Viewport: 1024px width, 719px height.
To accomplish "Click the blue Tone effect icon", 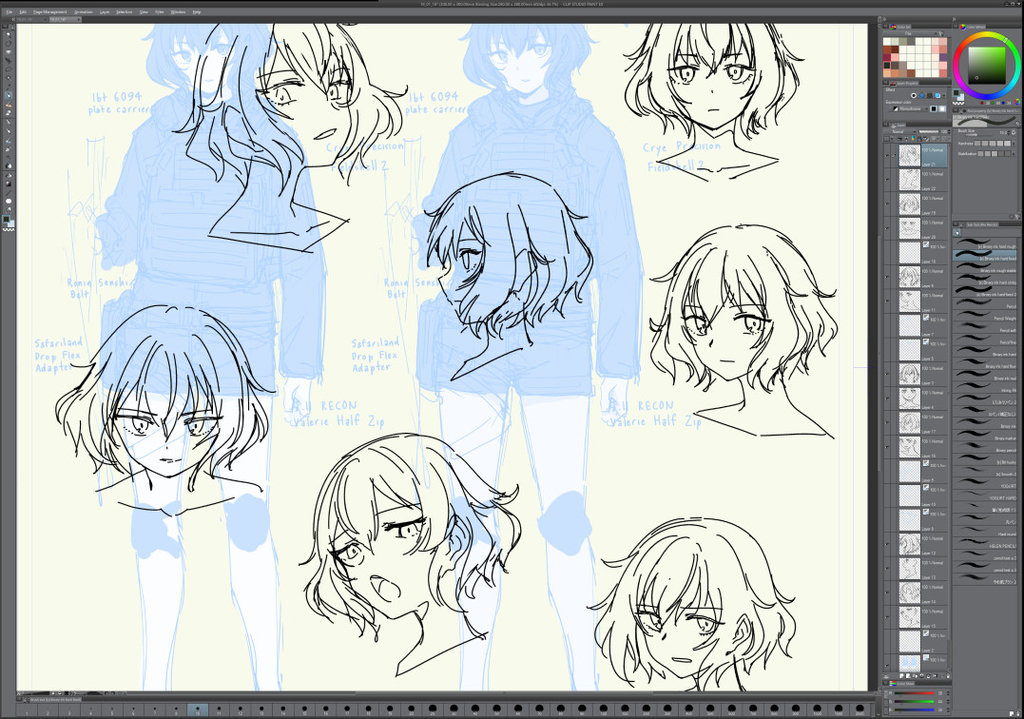I will (921, 95).
